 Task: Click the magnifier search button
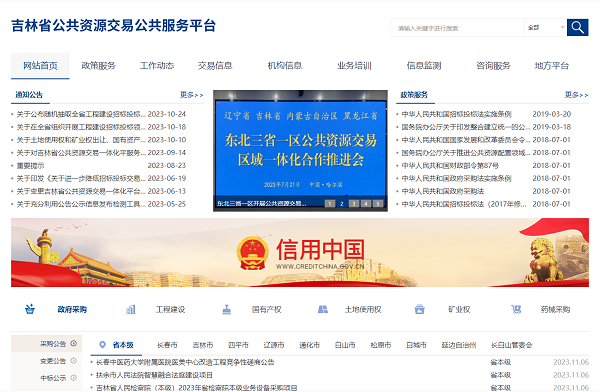pos(577,28)
